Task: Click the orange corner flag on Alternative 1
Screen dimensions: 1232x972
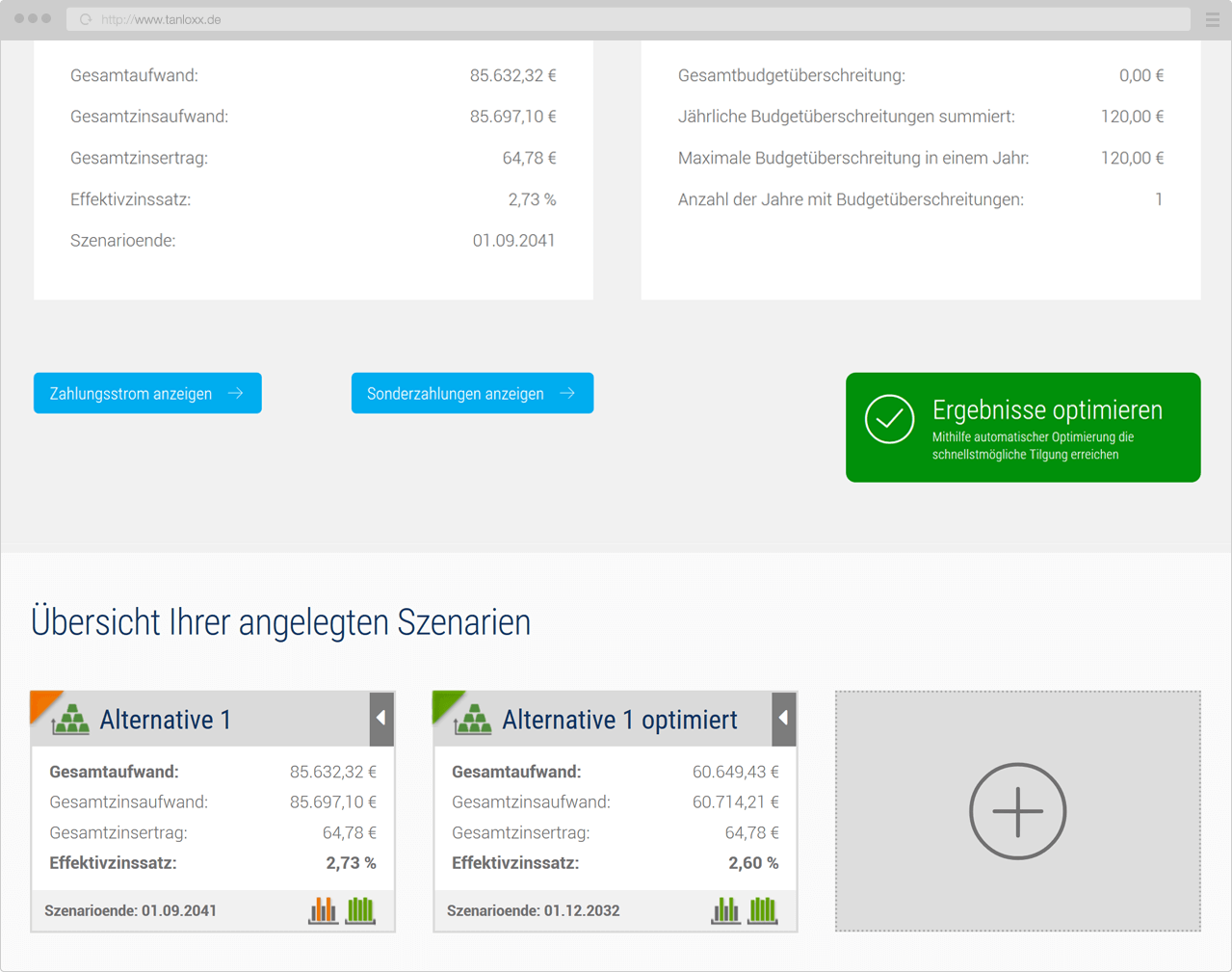Action: point(41,701)
